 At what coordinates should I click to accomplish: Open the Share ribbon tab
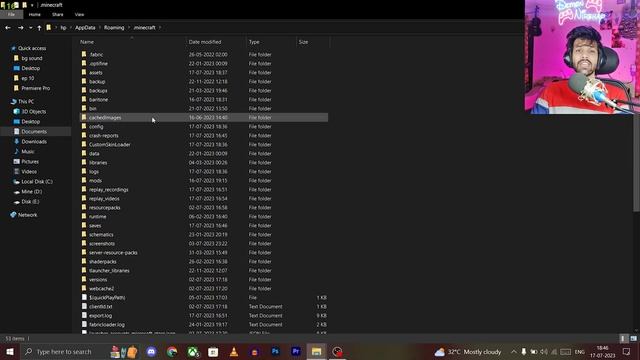click(x=58, y=14)
